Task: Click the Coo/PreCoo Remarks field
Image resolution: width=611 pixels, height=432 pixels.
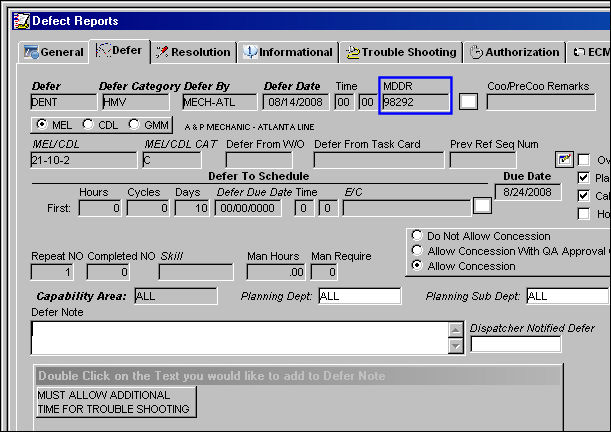Action: click(x=541, y=102)
